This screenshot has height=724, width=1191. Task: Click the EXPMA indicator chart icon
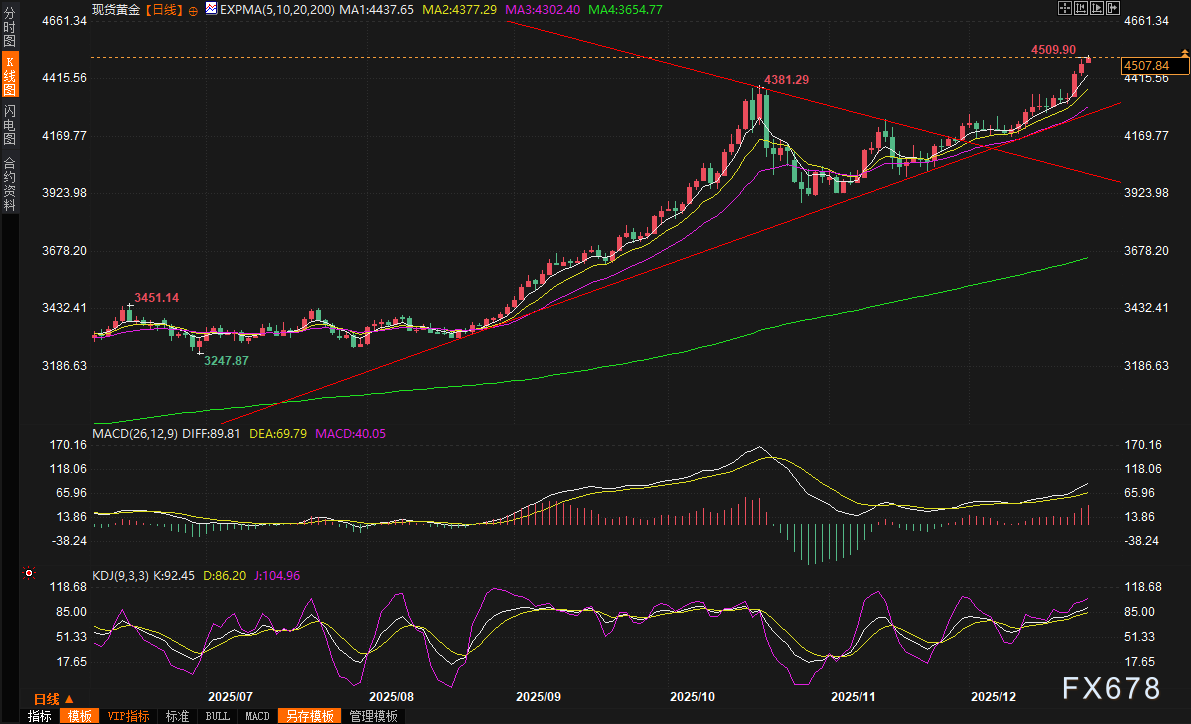[210, 8]
